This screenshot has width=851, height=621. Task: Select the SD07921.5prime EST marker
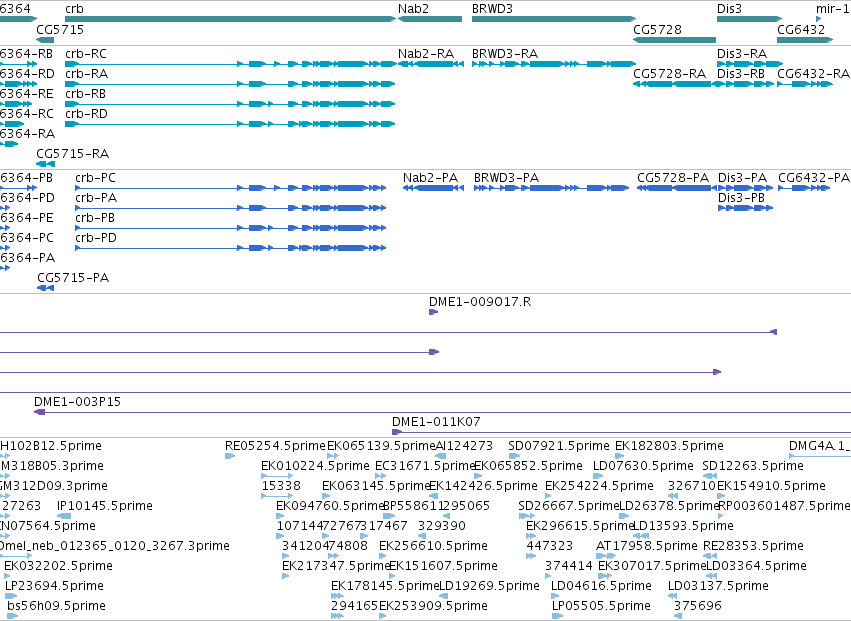514,456
